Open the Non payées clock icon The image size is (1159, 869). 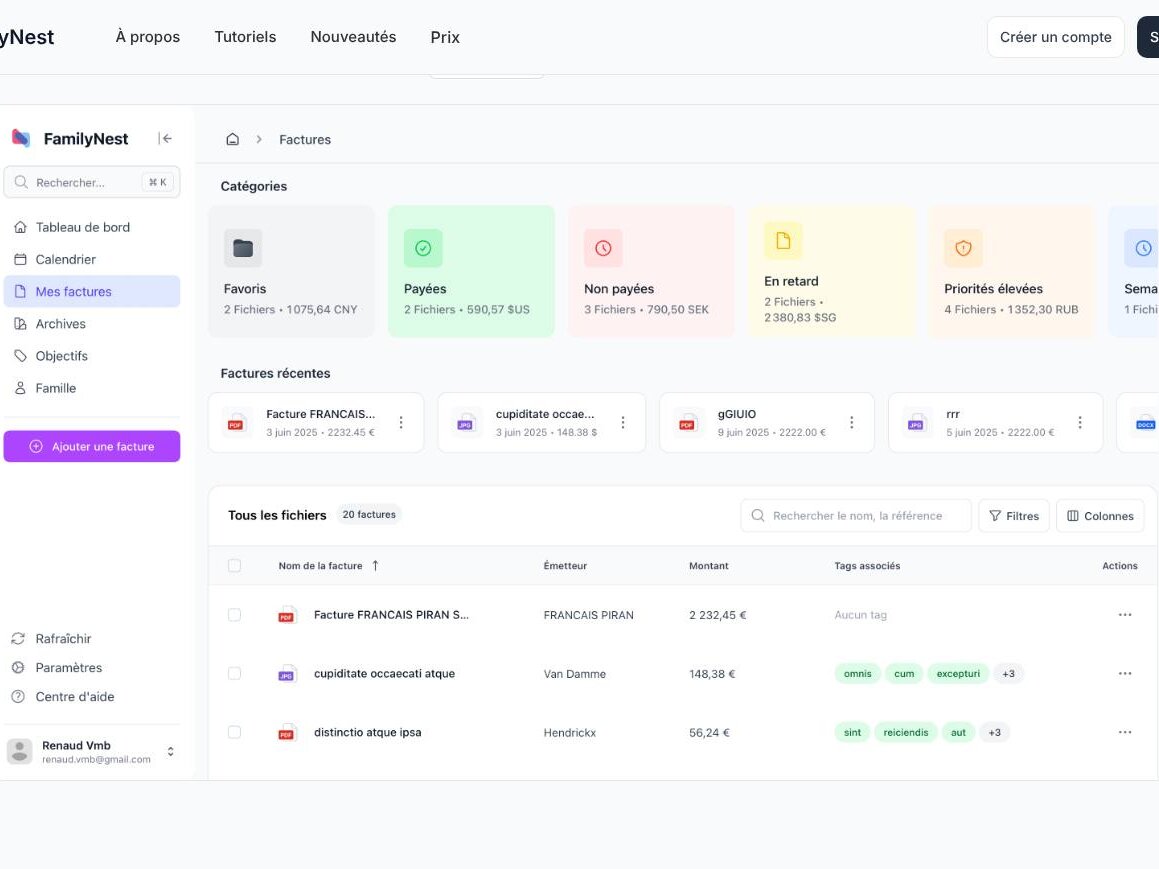point(603,248)
